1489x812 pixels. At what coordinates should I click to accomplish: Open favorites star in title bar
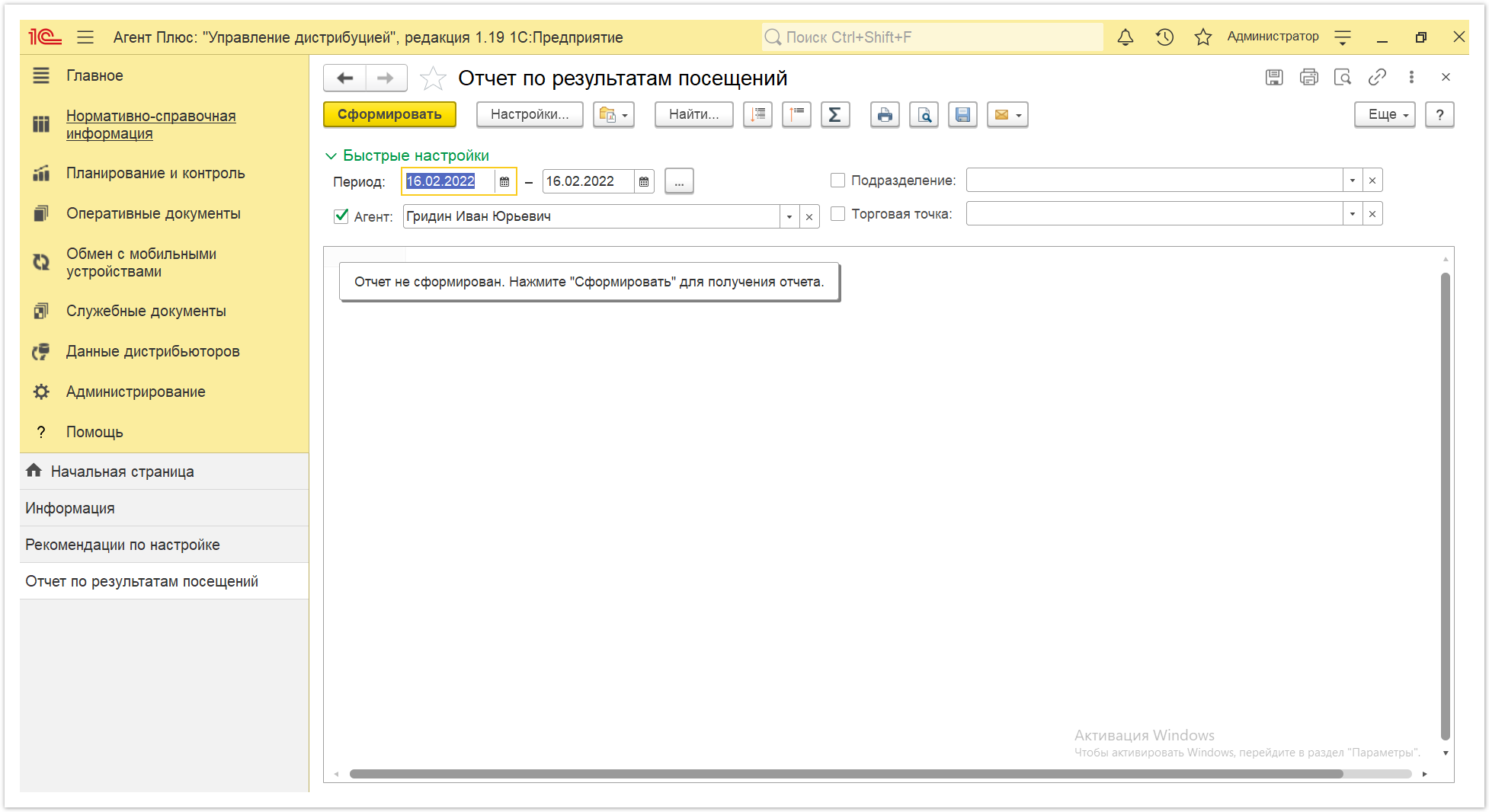tap(1203, 37)
